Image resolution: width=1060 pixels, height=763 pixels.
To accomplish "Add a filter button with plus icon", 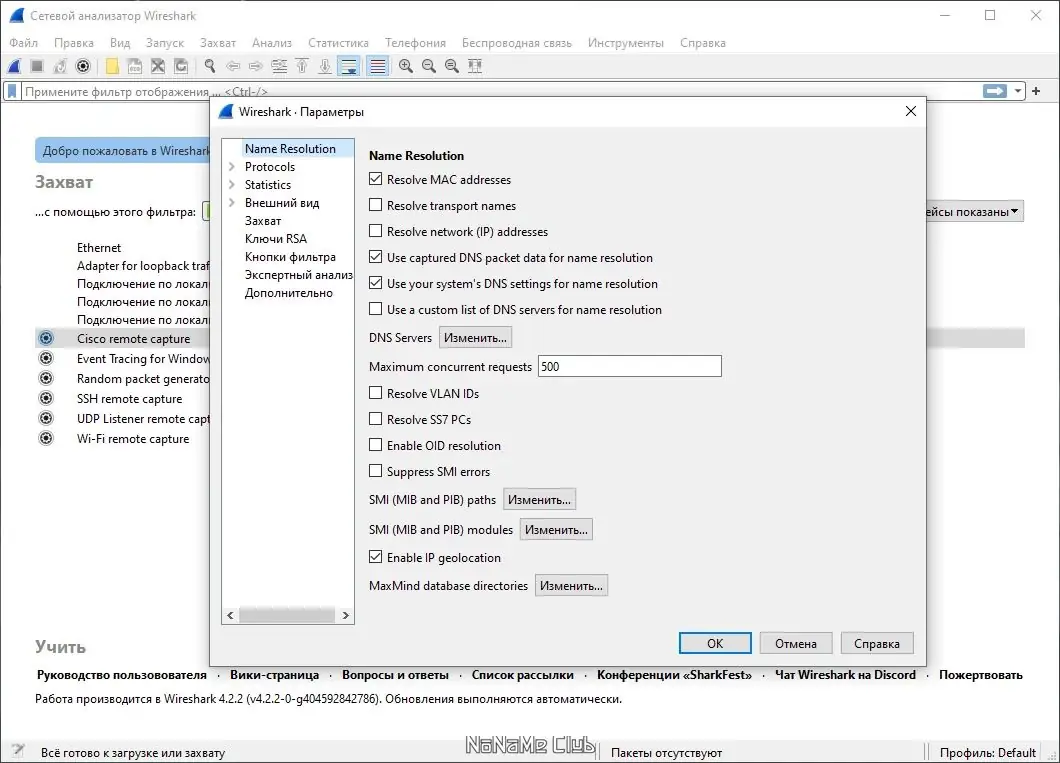I will [1036, 91].
